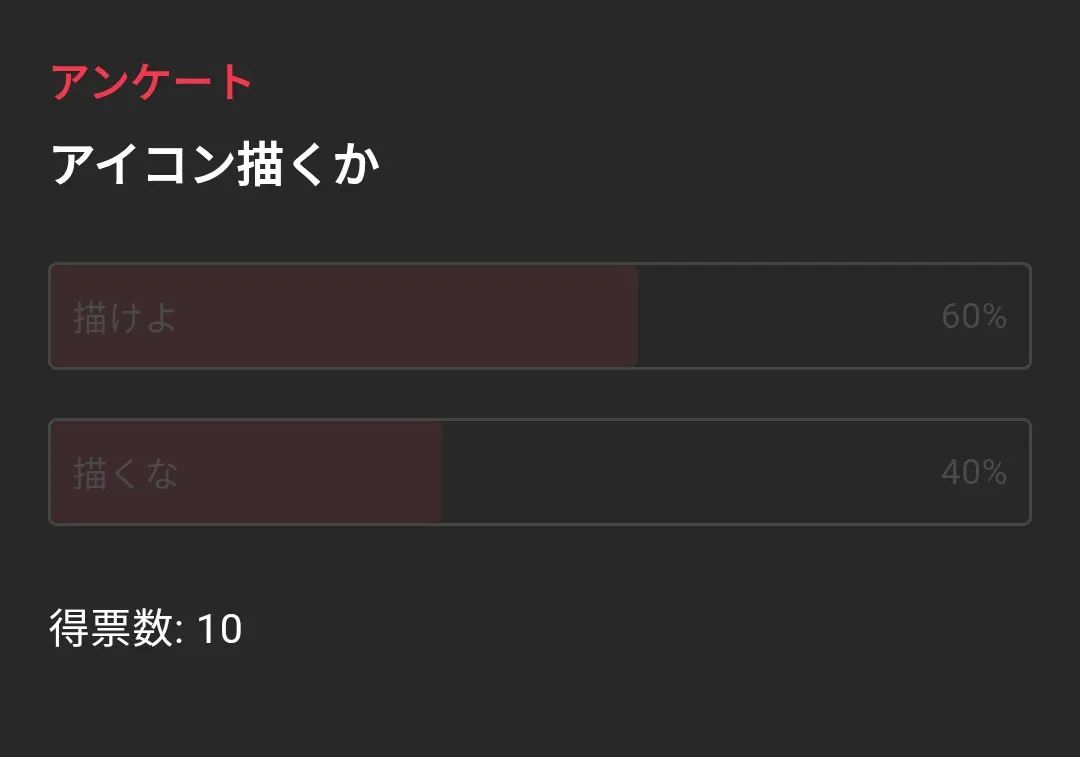Screen dimensions: 1080x757
Task: Click the number 10 in vote count
Action: pos(219,630)
